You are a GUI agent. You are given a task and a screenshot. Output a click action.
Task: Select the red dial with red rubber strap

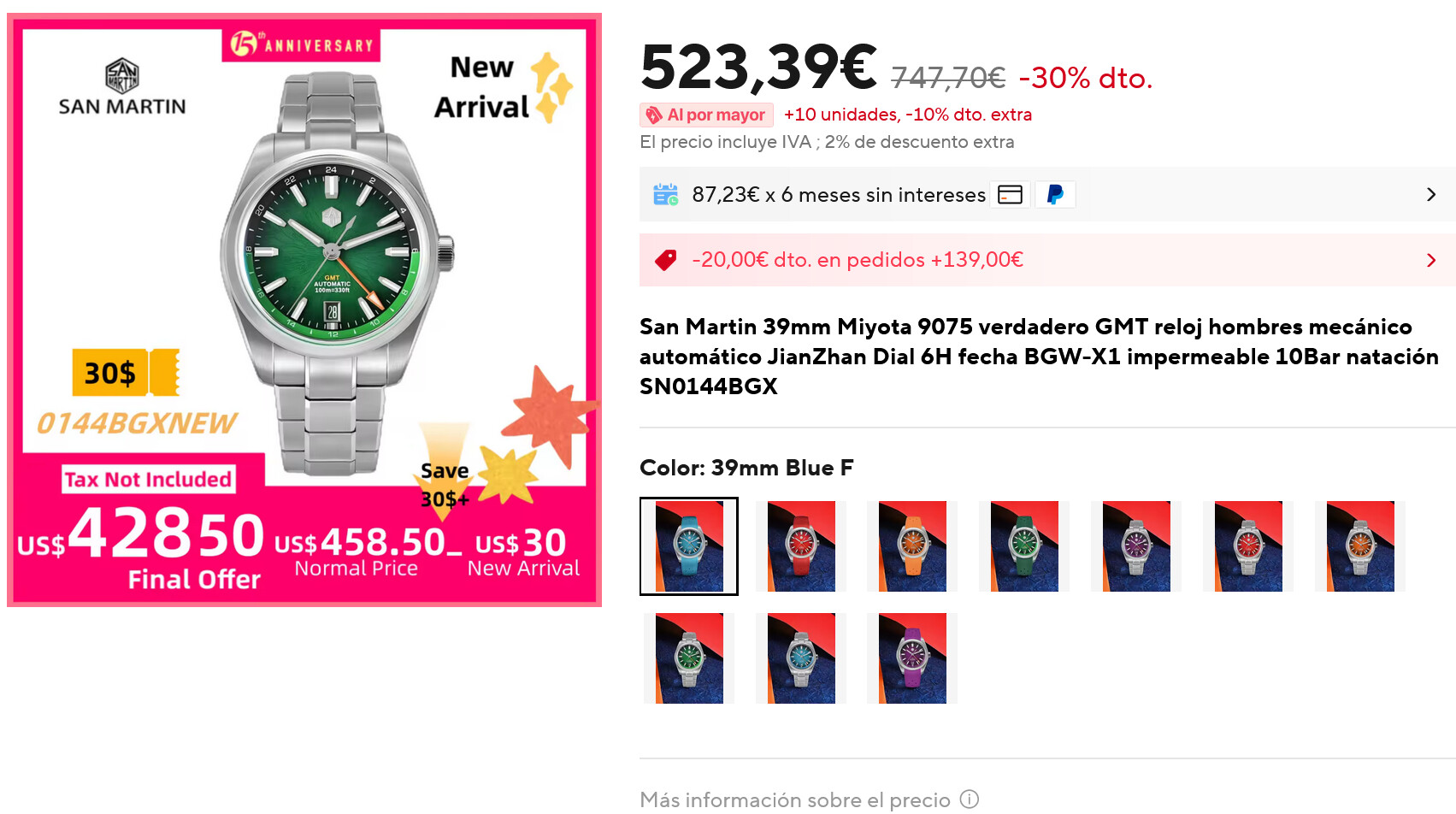coord(801,546)
